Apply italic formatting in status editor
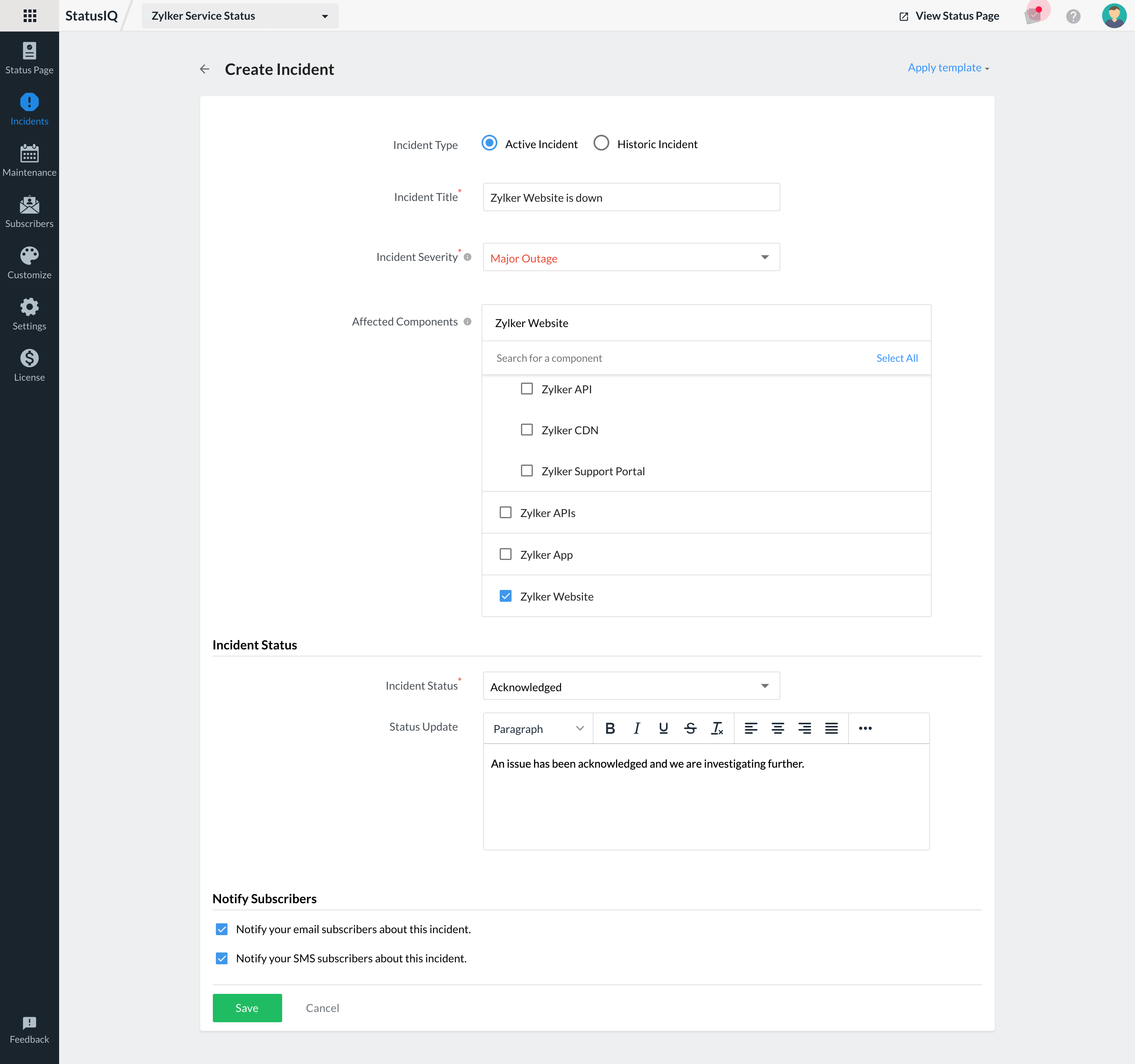 636,728
